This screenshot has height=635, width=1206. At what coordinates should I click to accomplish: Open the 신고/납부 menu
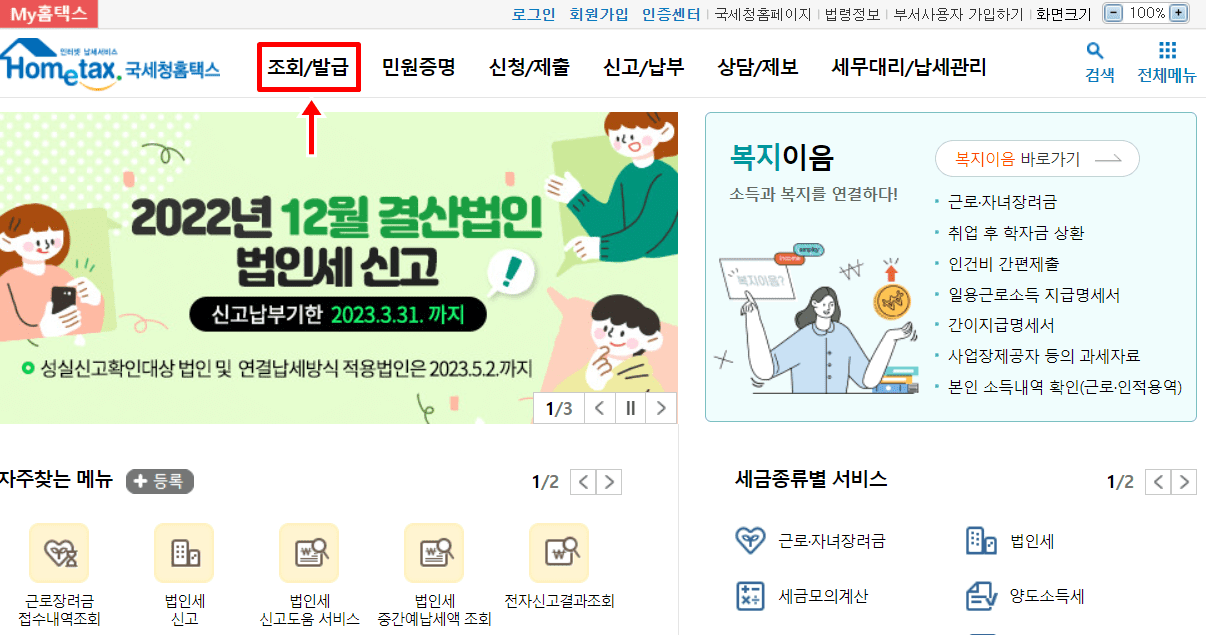point(644,68)
